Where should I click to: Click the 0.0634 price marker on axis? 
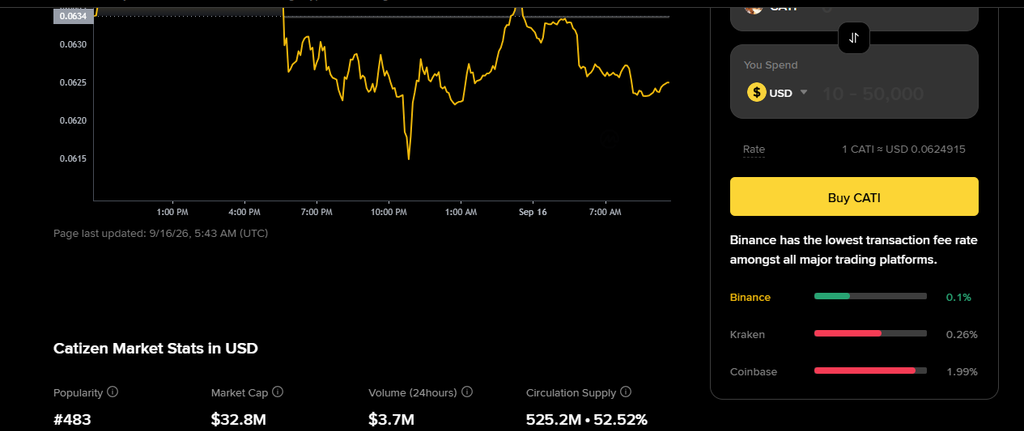tap(73, 17)
